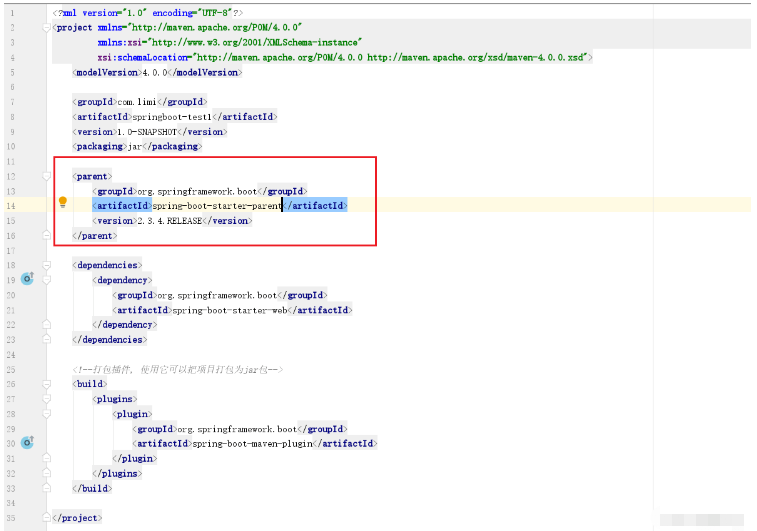Click the xml version declaration on line 1

click(148, 13)
